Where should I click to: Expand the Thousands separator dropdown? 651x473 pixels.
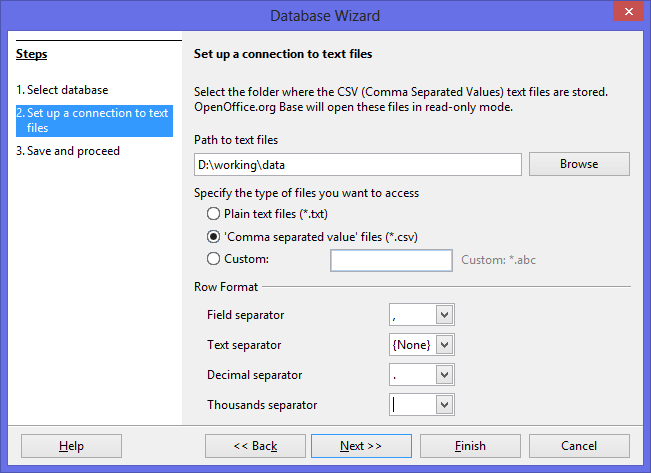click(x=445, y=405)
